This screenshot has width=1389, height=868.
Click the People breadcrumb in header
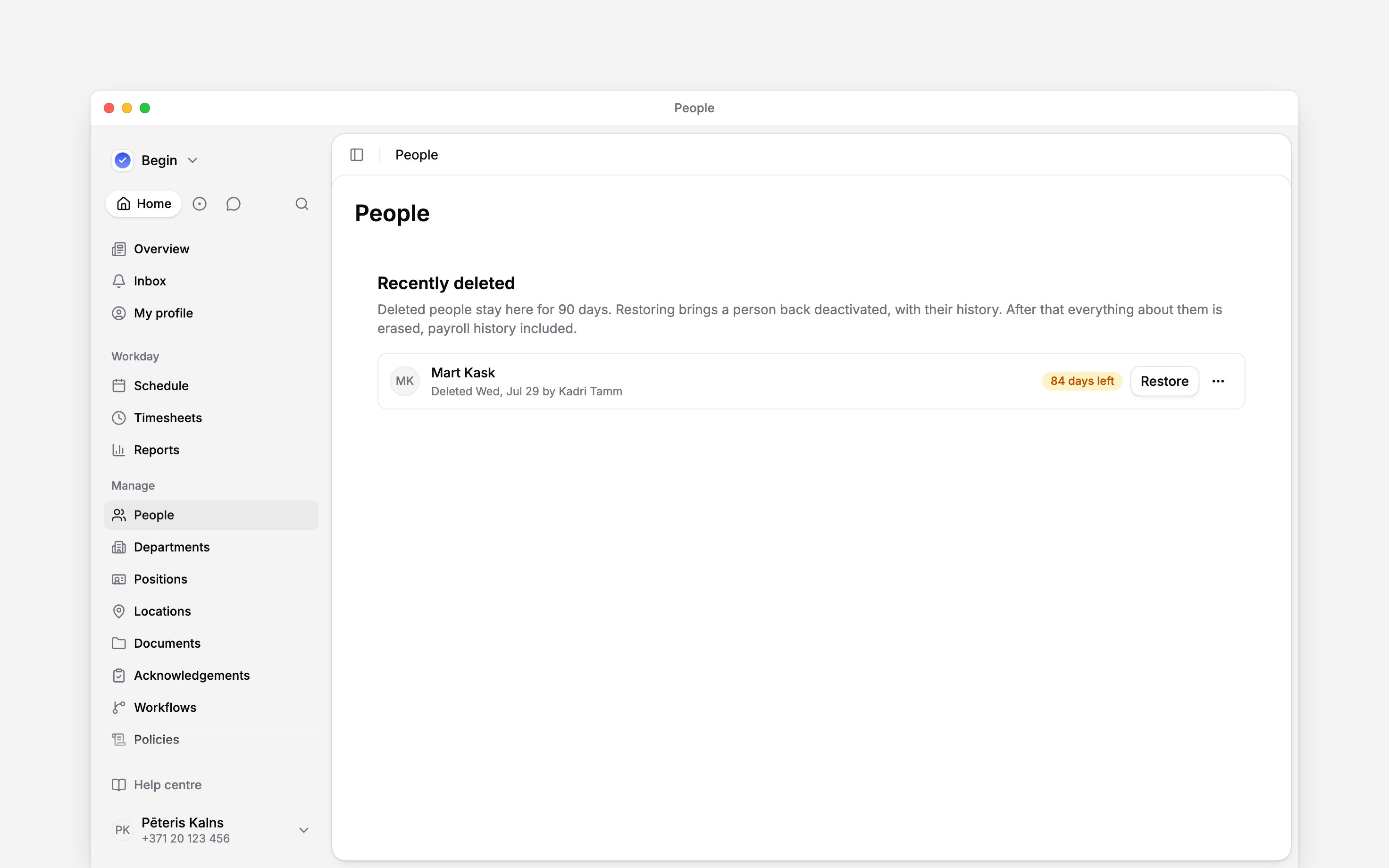coord(416,155)
